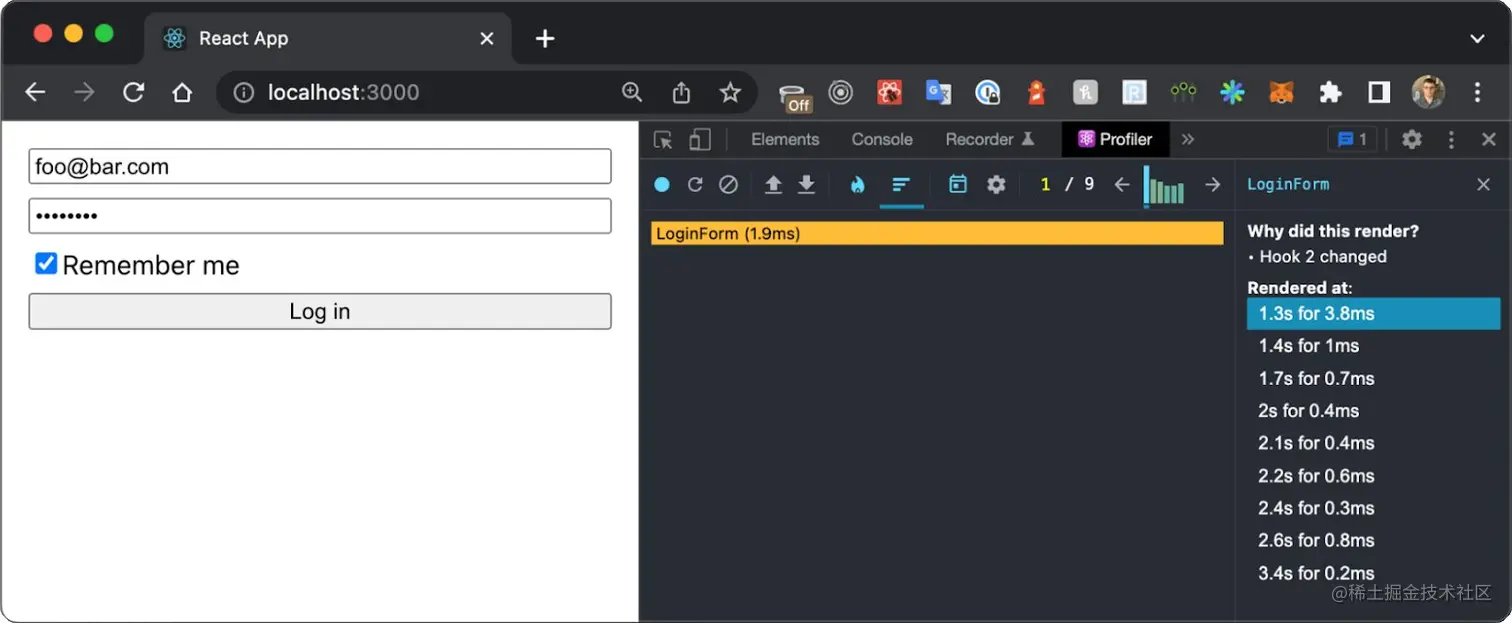
Task: Toggle the browser side panel
Action: (1379, 93)
